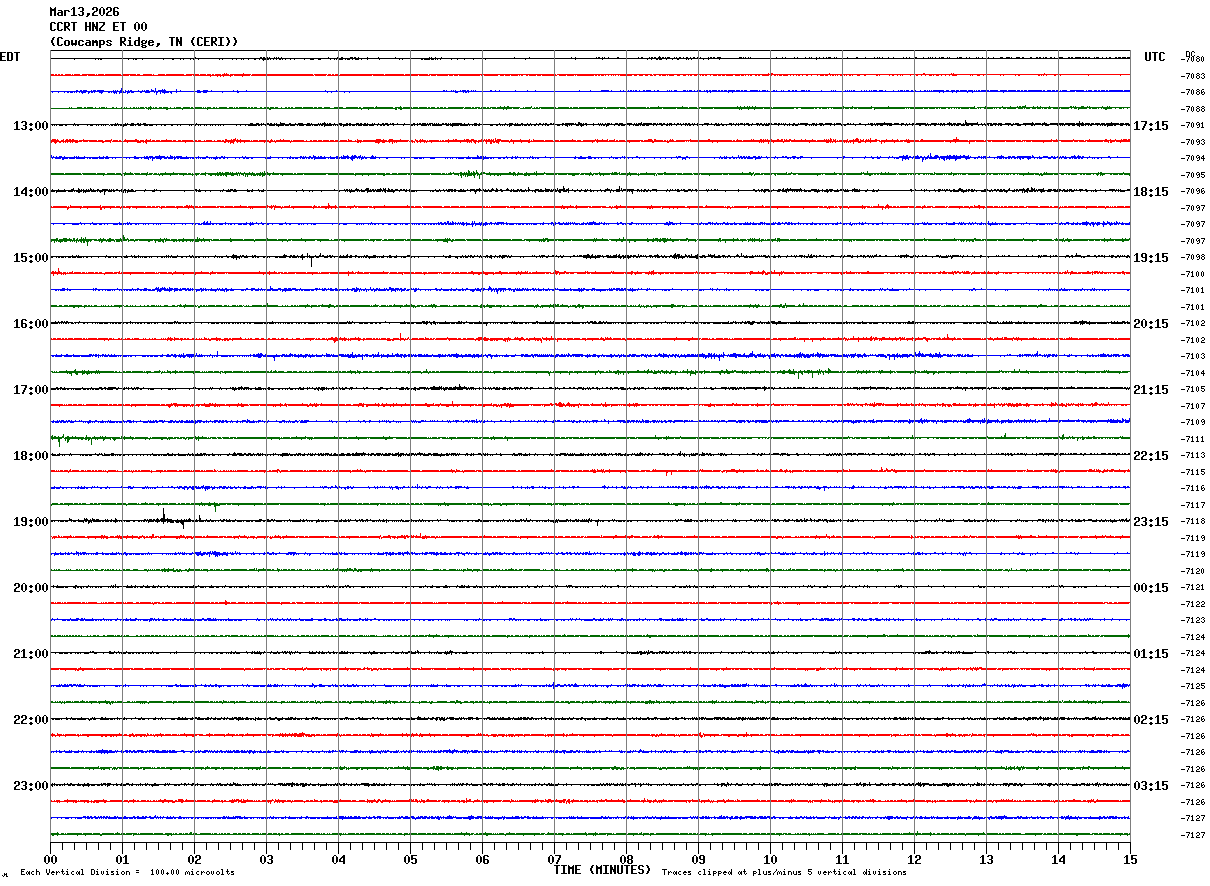1210x886 pixels.
Task: Click the UTC timezone label
Action: click(1155, 57)
